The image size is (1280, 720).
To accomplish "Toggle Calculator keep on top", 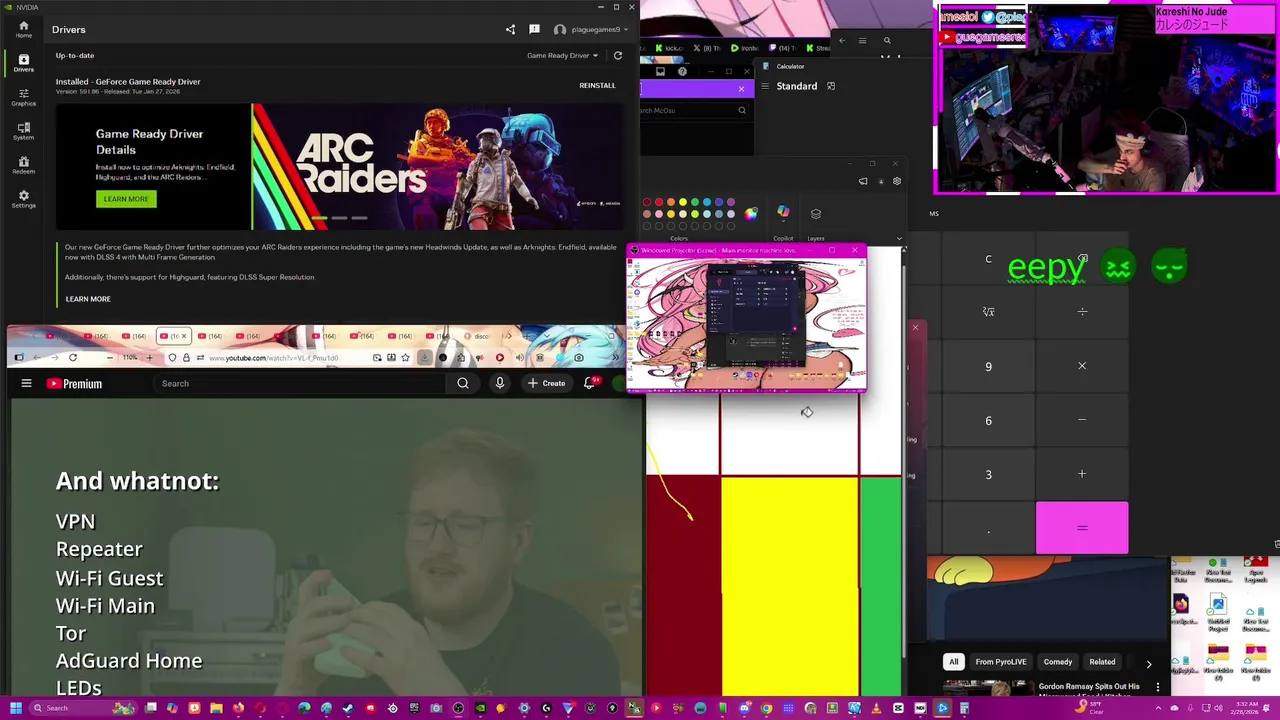I will pos(831,86).
